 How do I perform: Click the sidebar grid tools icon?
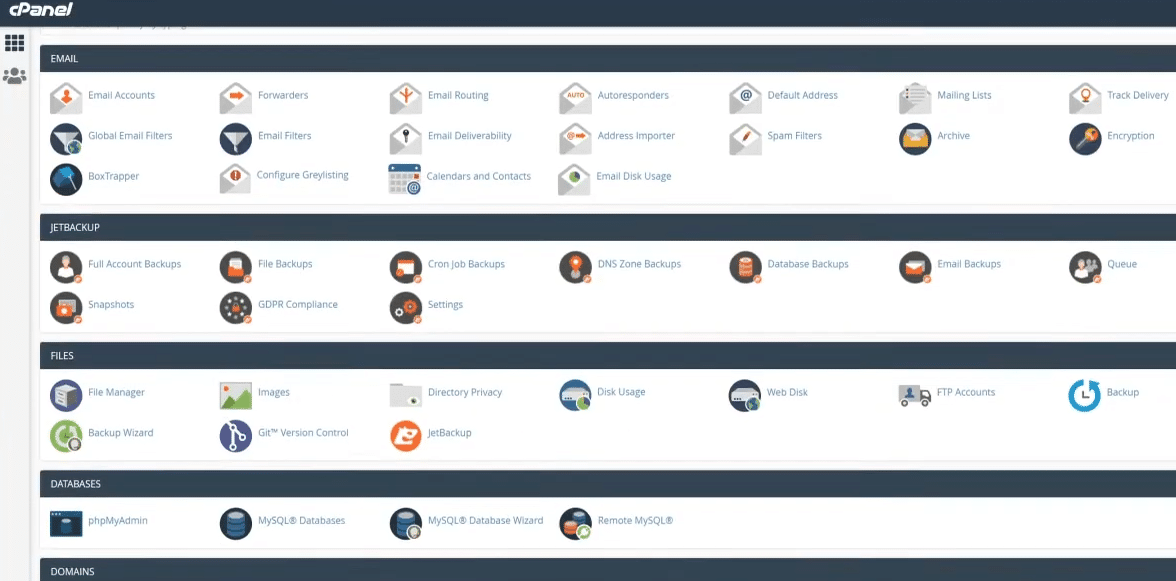coord(14,43)
